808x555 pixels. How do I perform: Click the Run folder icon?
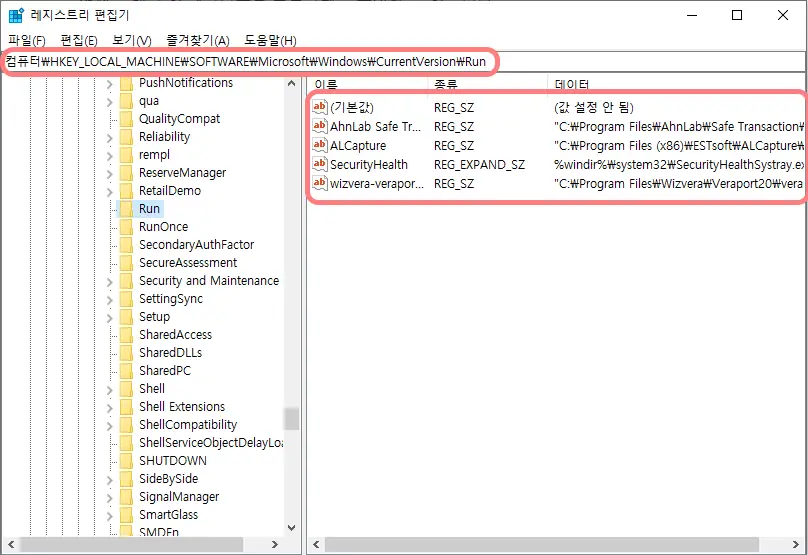tap(126, 209)
